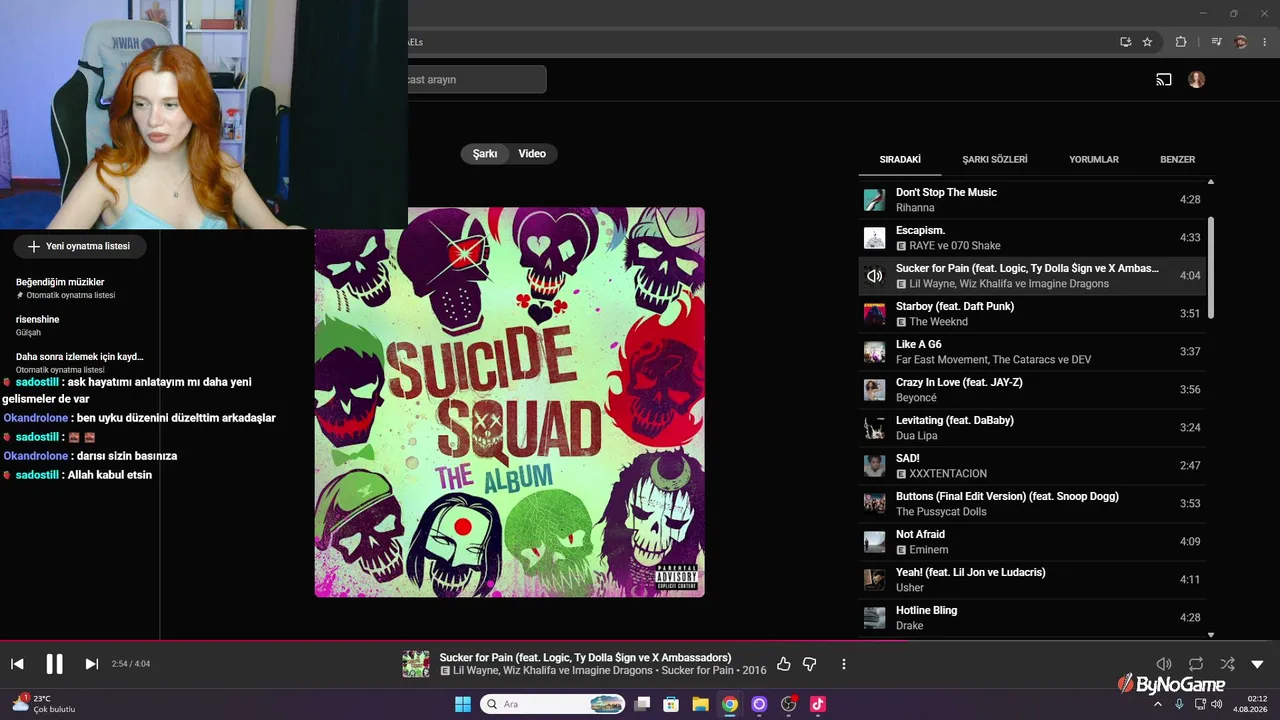Open Microsoft Store from the taskbar
Screen dimensions: 1280x720
tap(671, 704)
